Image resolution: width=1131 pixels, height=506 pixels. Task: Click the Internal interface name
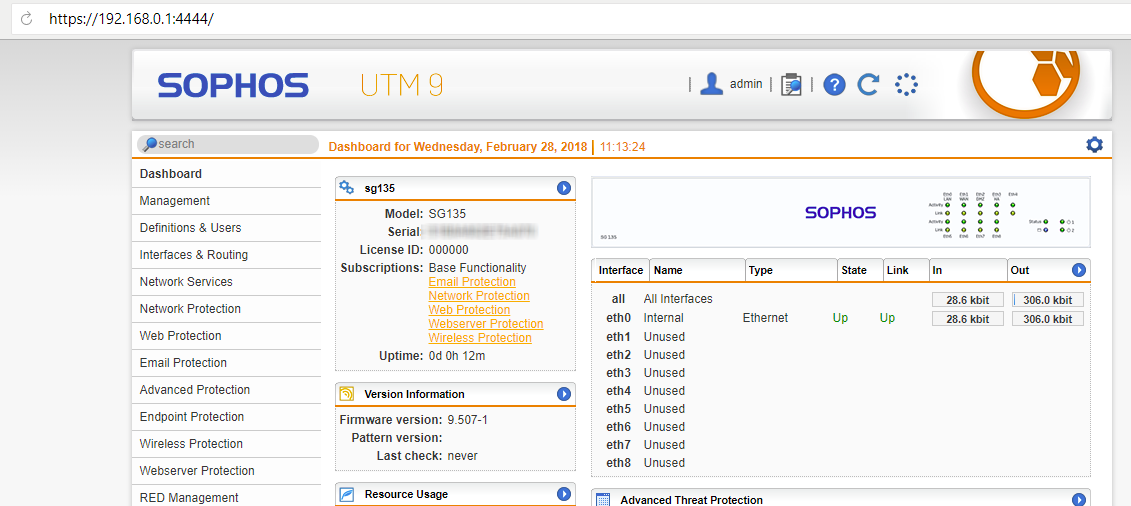click(664, 318)
